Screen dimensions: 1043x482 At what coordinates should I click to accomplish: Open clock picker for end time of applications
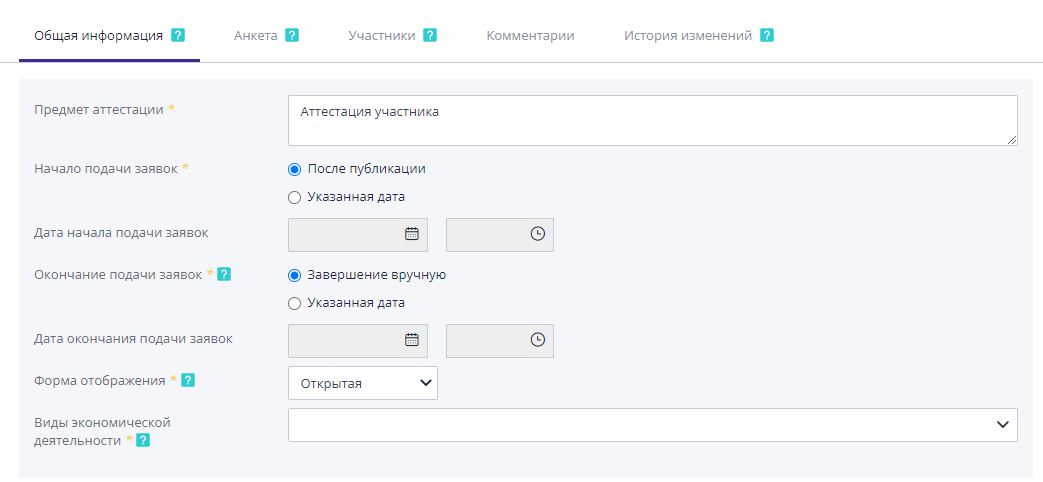[x=537, y=340]
